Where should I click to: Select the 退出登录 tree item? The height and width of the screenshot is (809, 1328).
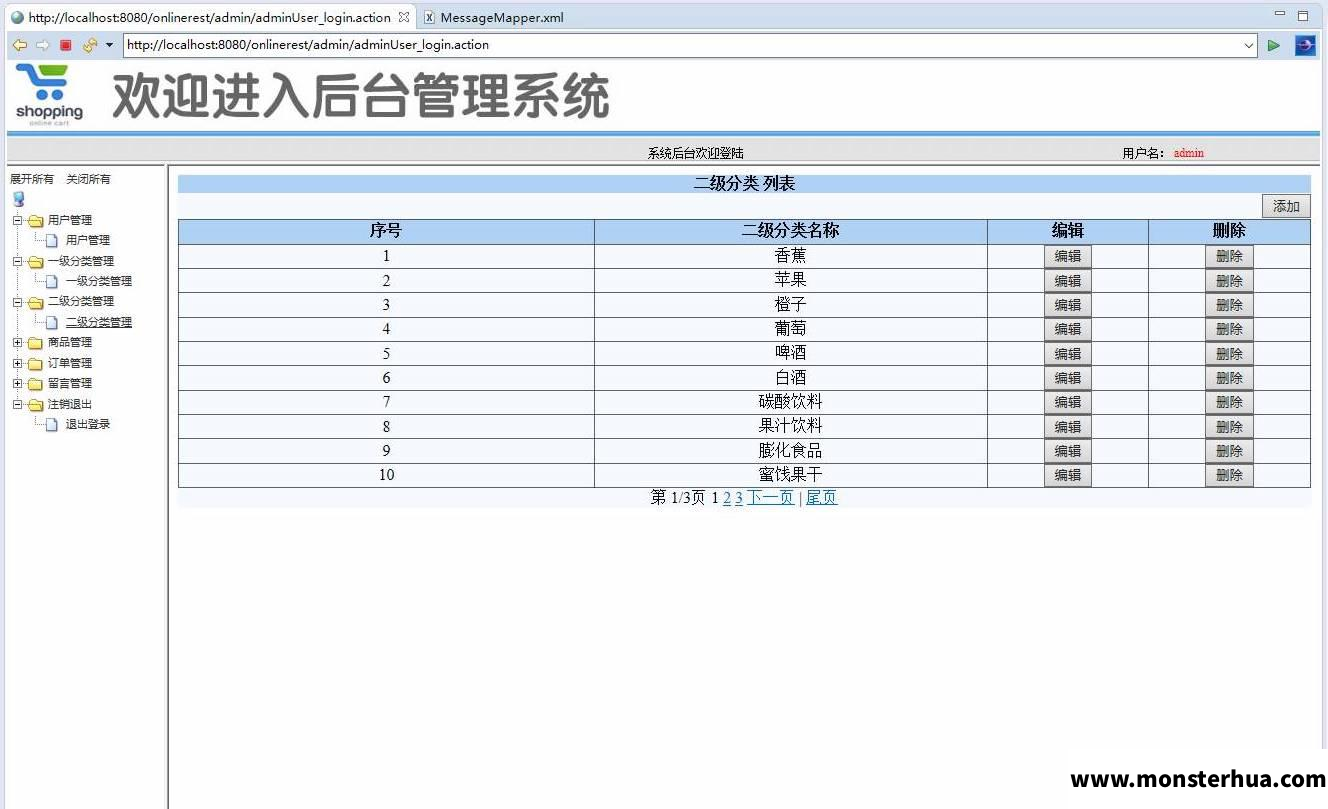coord(88,424)
